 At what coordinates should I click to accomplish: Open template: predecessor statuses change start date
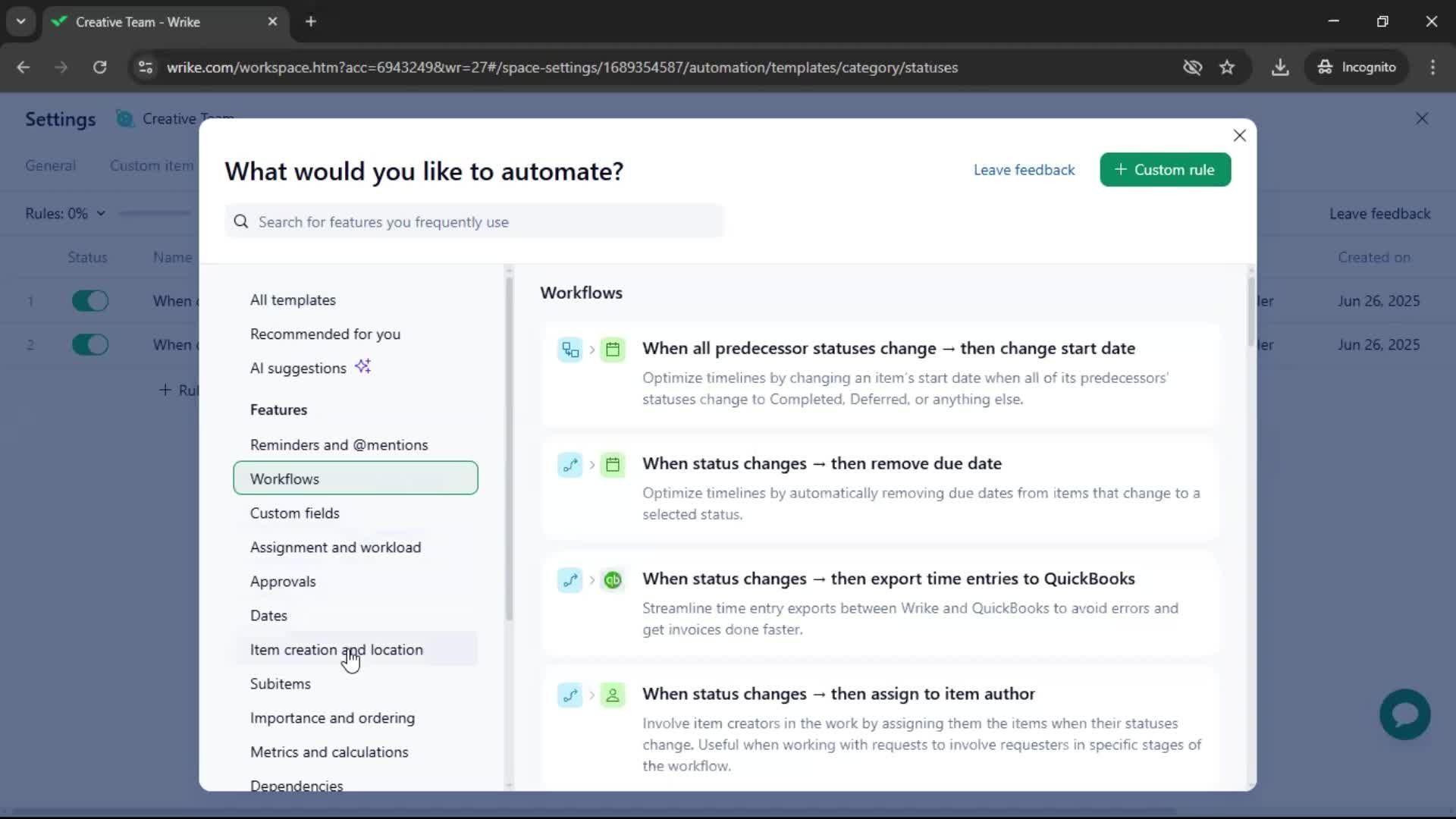pyautogui.click(x=880, y=374)
